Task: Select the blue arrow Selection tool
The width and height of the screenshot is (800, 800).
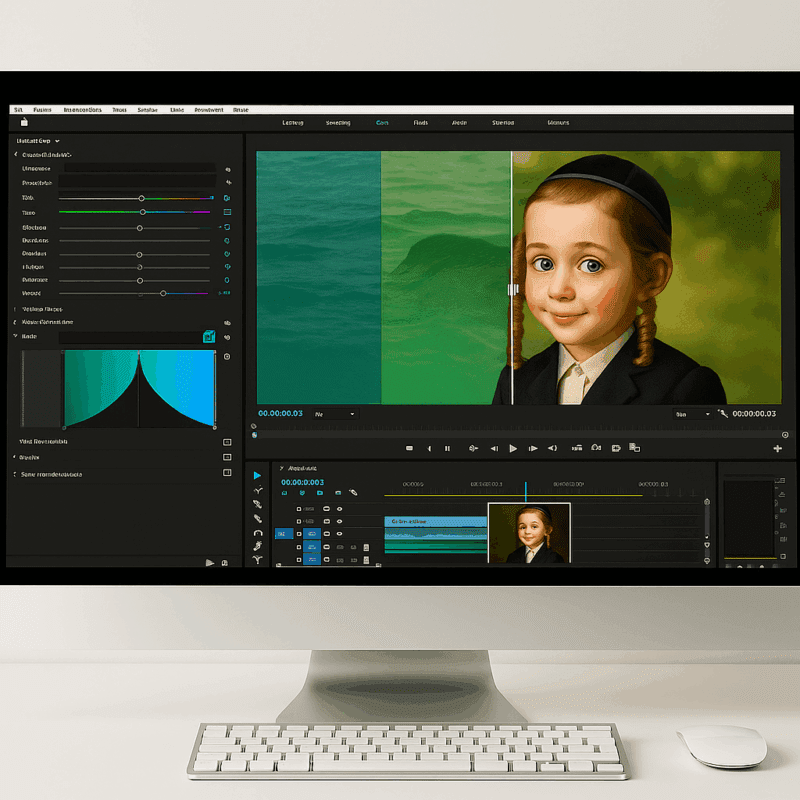Action: pyautogui.click(x=257, y=475)
